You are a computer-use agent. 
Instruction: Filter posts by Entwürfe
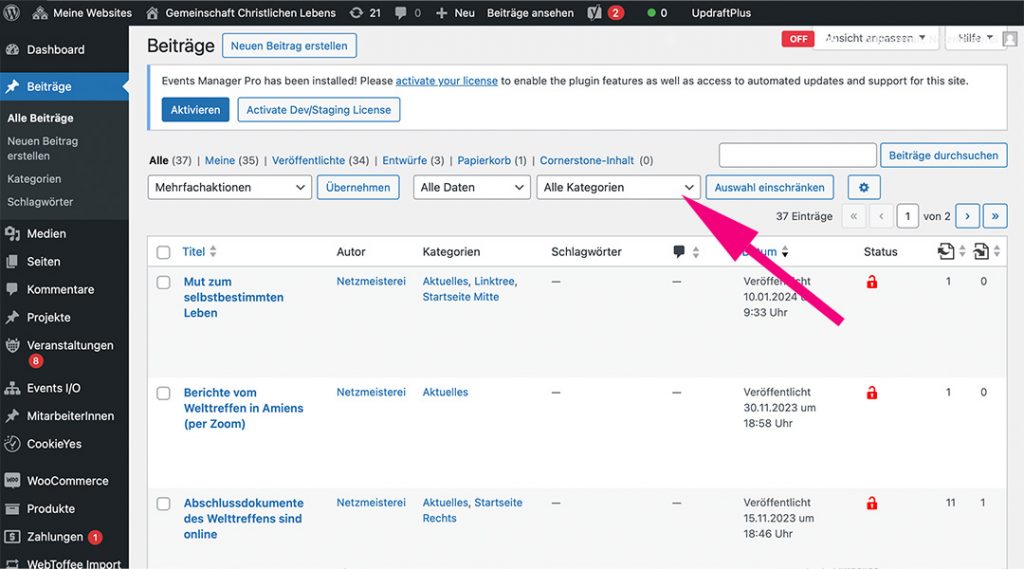pos(404,160)
